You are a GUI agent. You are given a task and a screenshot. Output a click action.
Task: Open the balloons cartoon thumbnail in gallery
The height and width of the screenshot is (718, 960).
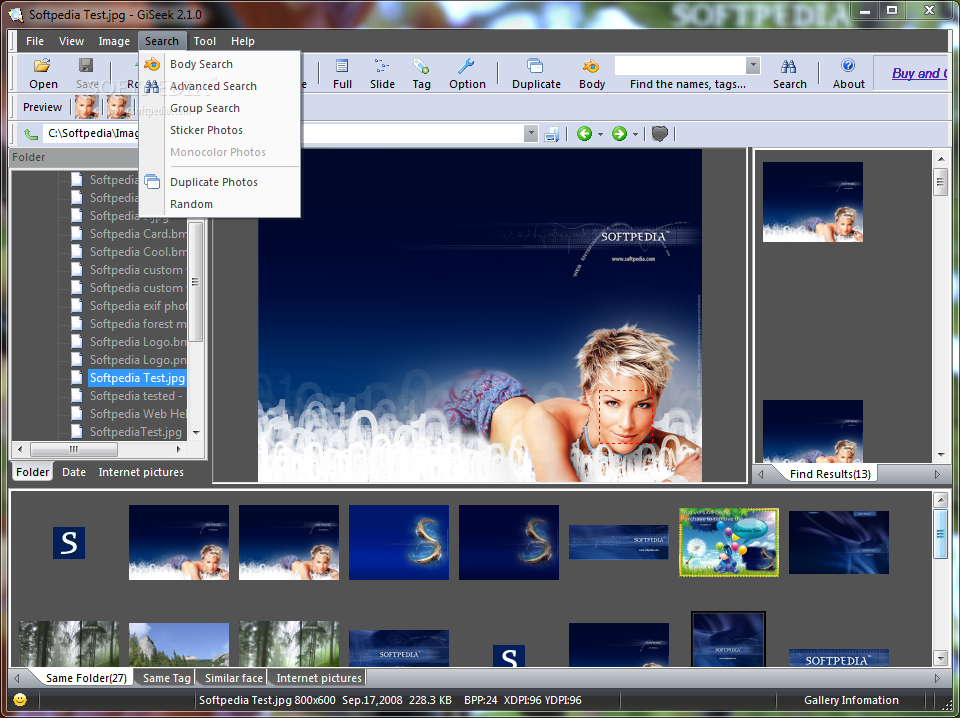click(x=729, y=542)
